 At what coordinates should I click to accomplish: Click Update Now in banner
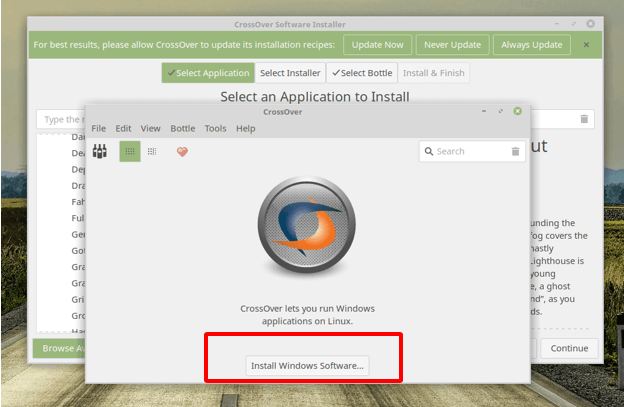click(377, 45)
